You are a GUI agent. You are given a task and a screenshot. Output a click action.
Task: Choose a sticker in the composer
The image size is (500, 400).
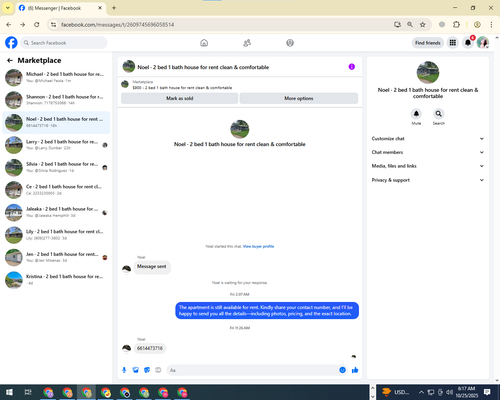tap(147, 370)
